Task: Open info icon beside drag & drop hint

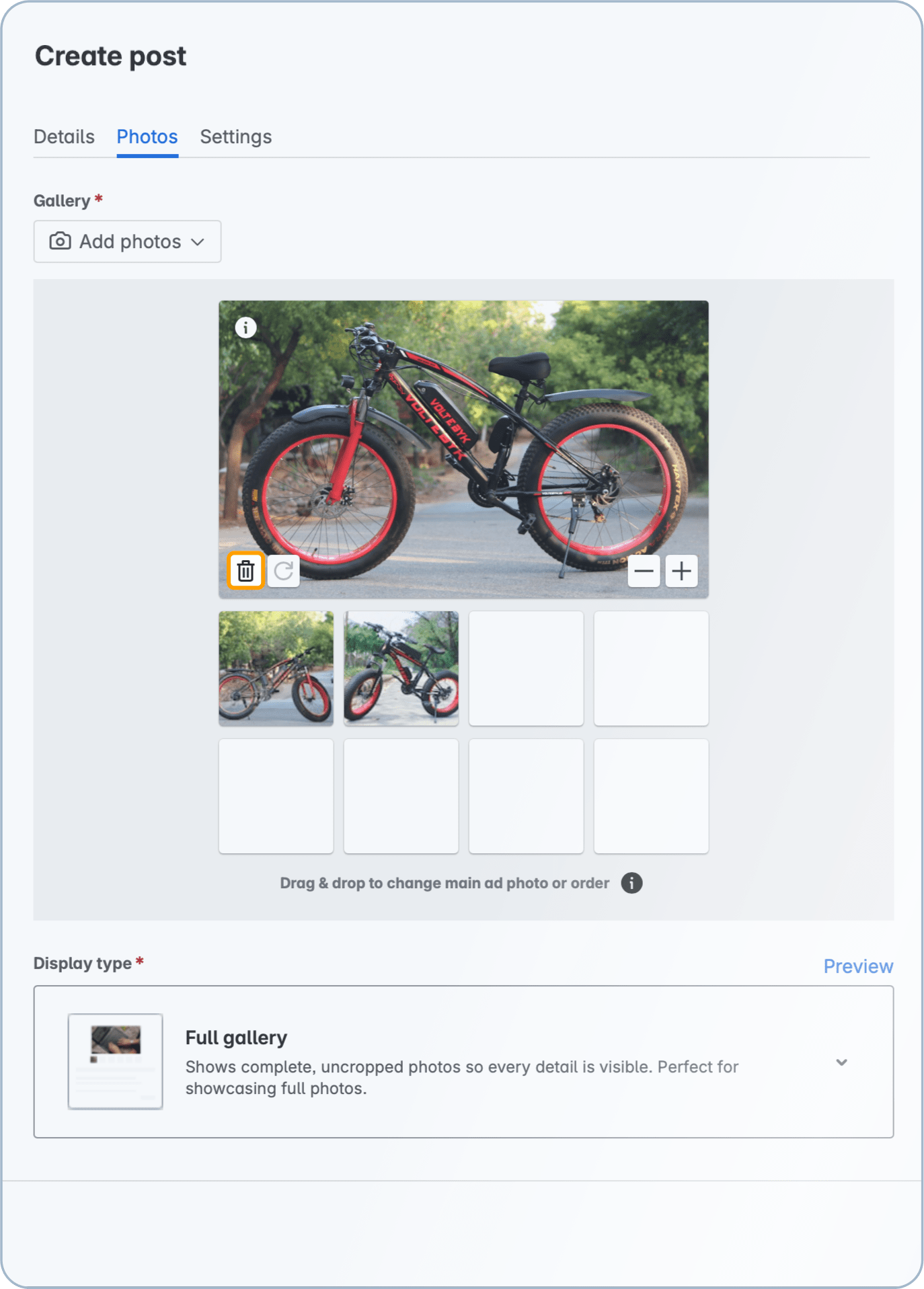Action: tap(631, 883)
